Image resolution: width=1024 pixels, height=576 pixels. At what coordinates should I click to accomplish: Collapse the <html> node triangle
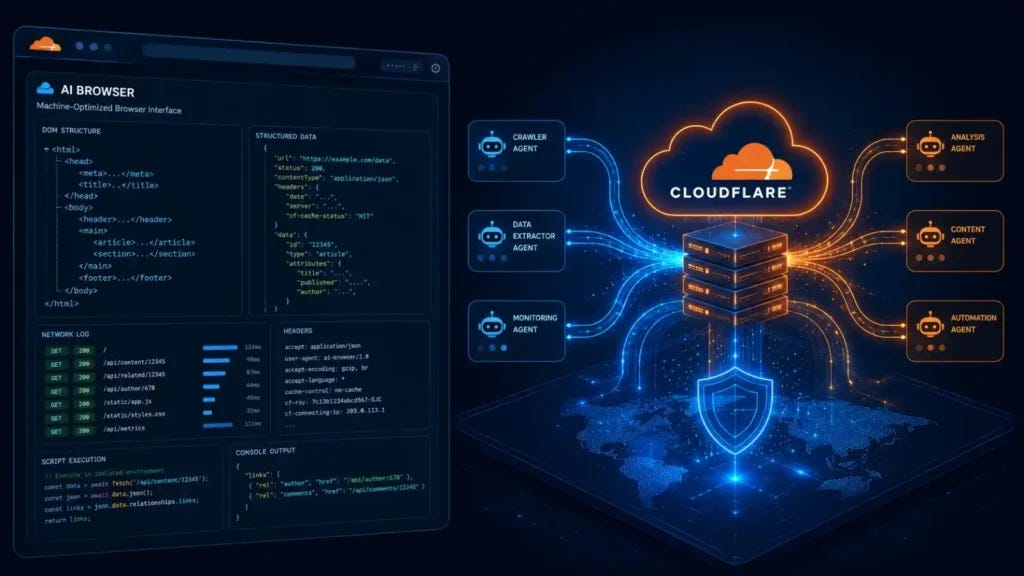(x=46, y=150)
